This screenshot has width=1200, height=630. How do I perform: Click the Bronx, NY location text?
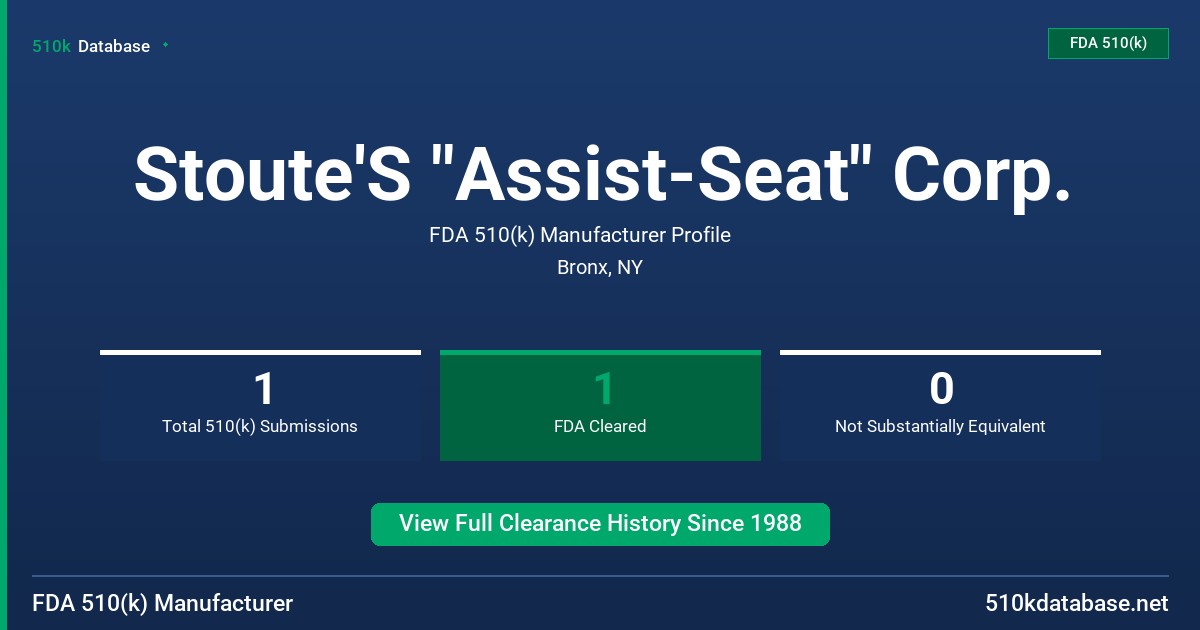click(600, 267)
